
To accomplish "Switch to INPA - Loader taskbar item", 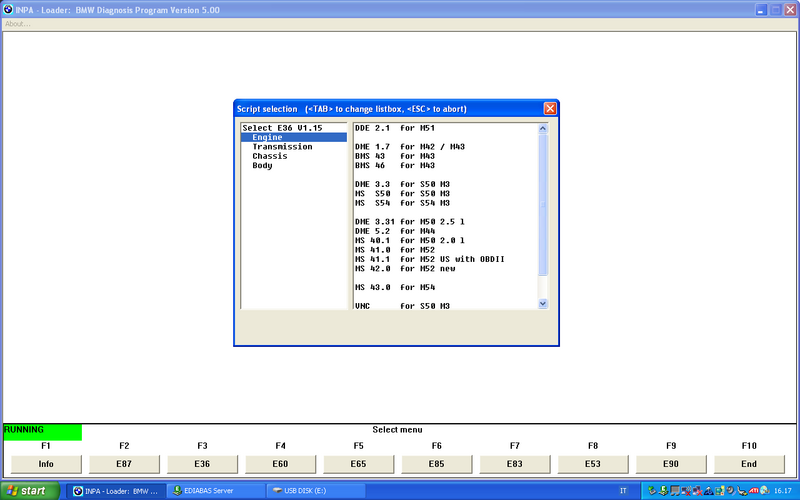I will (x=116, y=491).
